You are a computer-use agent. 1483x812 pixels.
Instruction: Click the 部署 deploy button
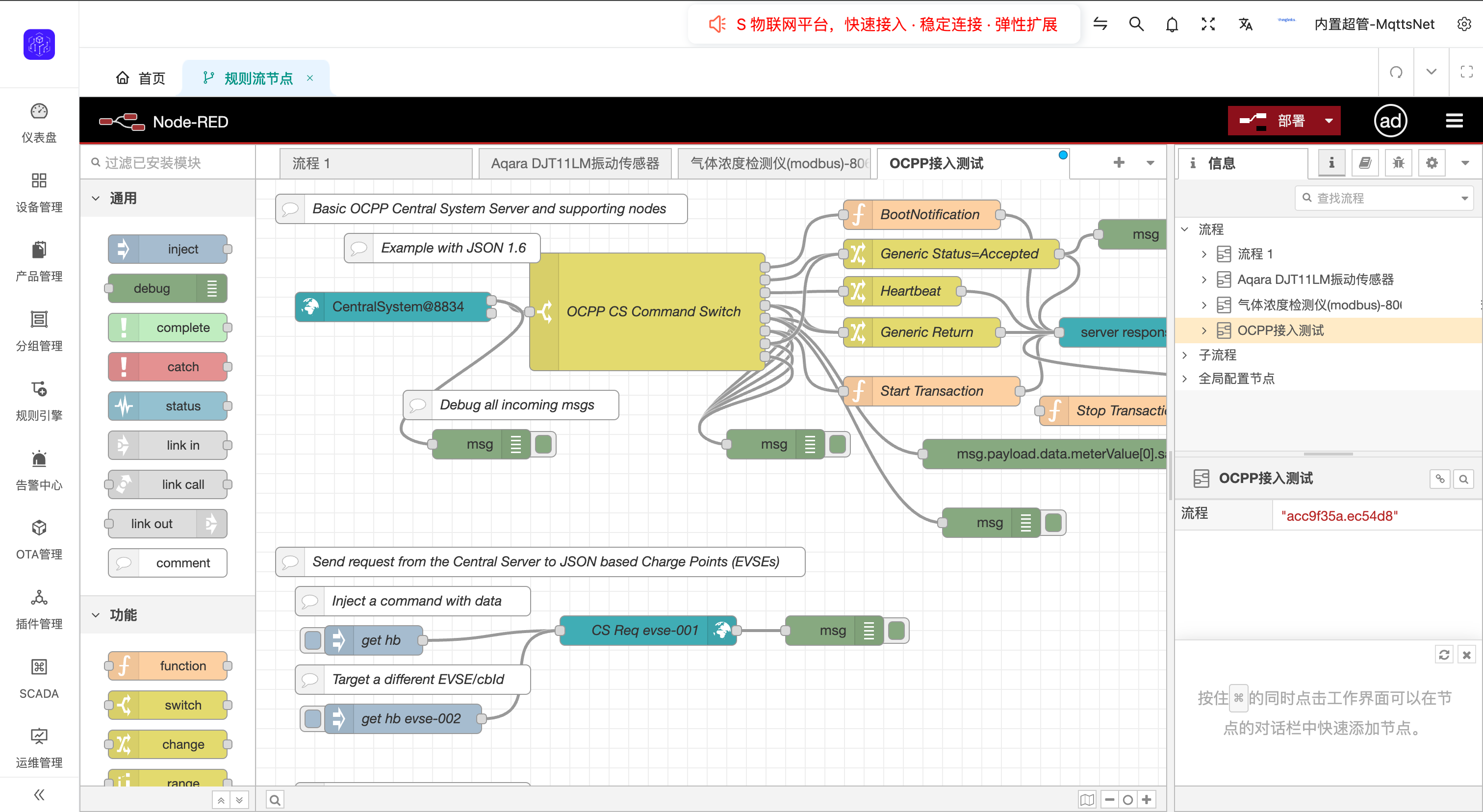(1274, 121)
